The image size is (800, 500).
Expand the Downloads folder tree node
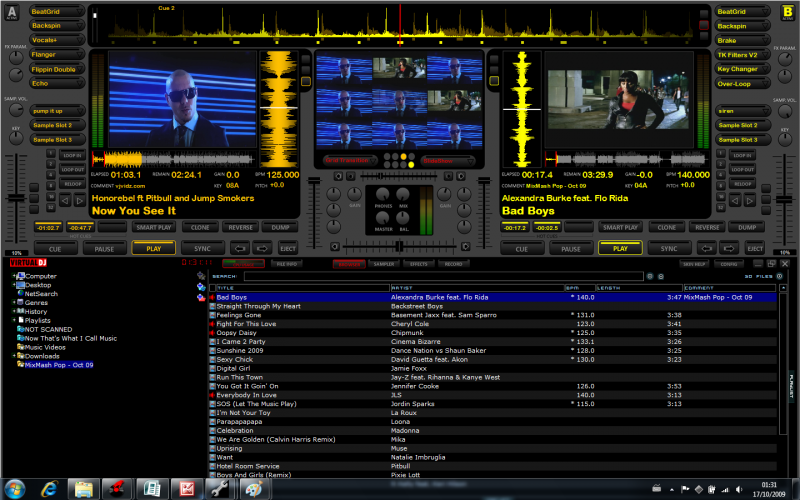[14, 356]
